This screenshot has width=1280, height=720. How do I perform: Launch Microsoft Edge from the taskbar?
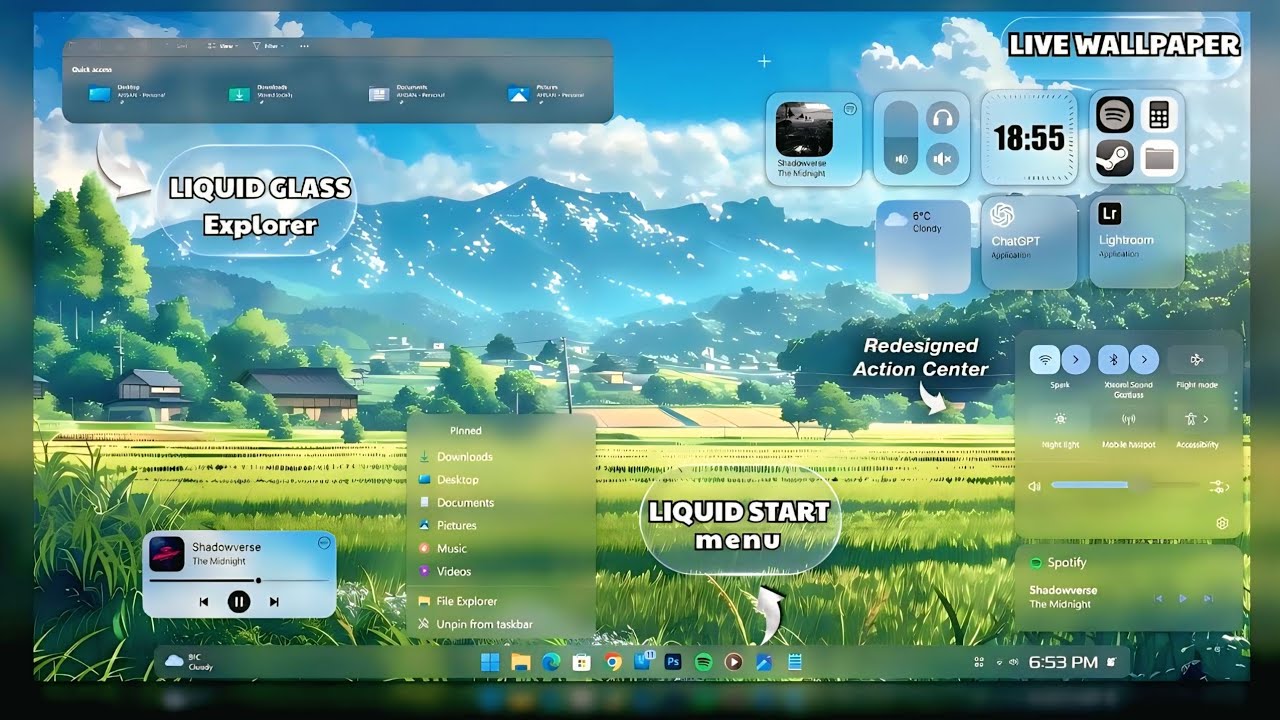(x=550, y=662)
